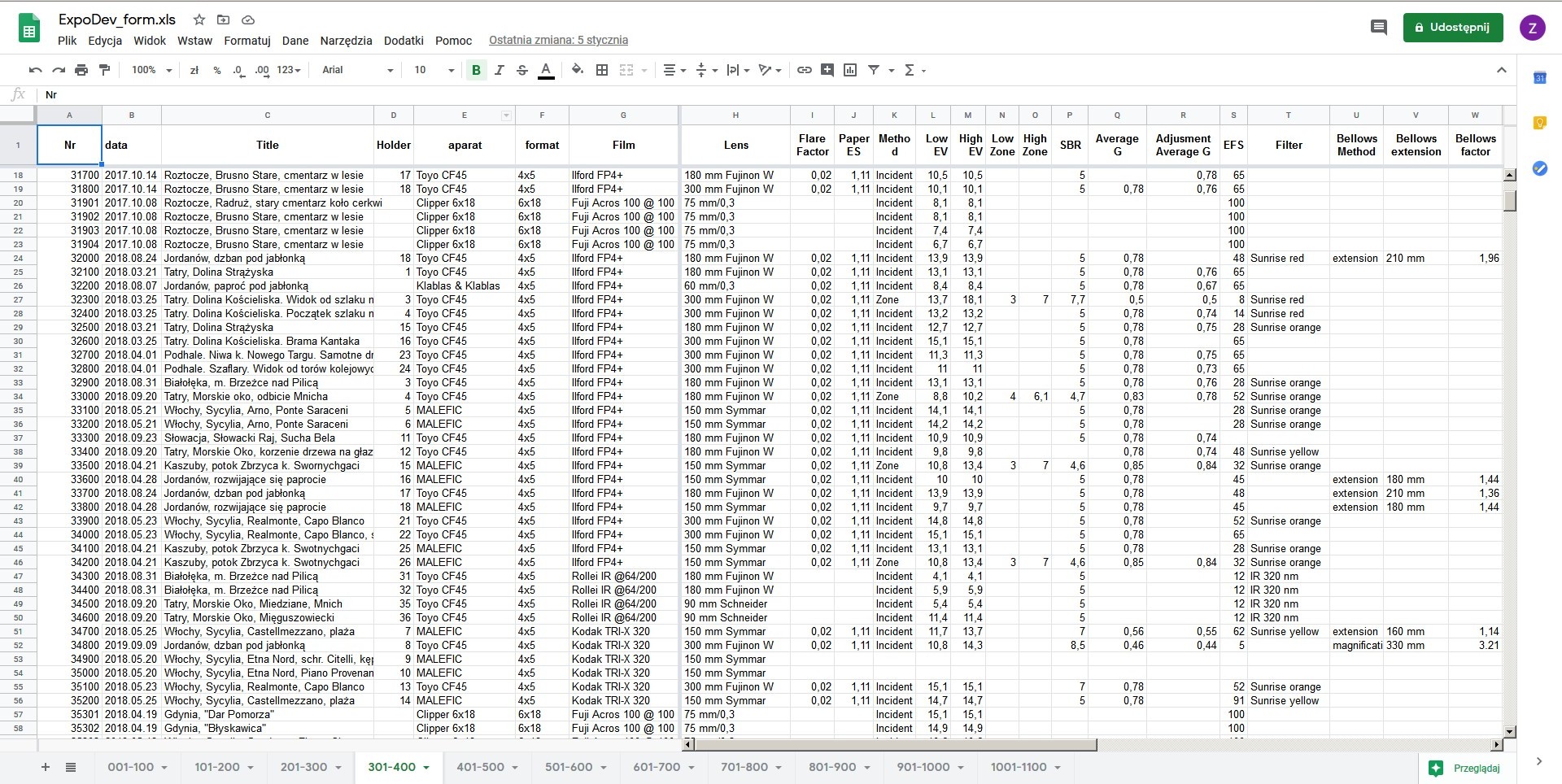
Task: Open the Ostatnia zmiana: 5 stycznia link
Action: (x=558, y=40)
